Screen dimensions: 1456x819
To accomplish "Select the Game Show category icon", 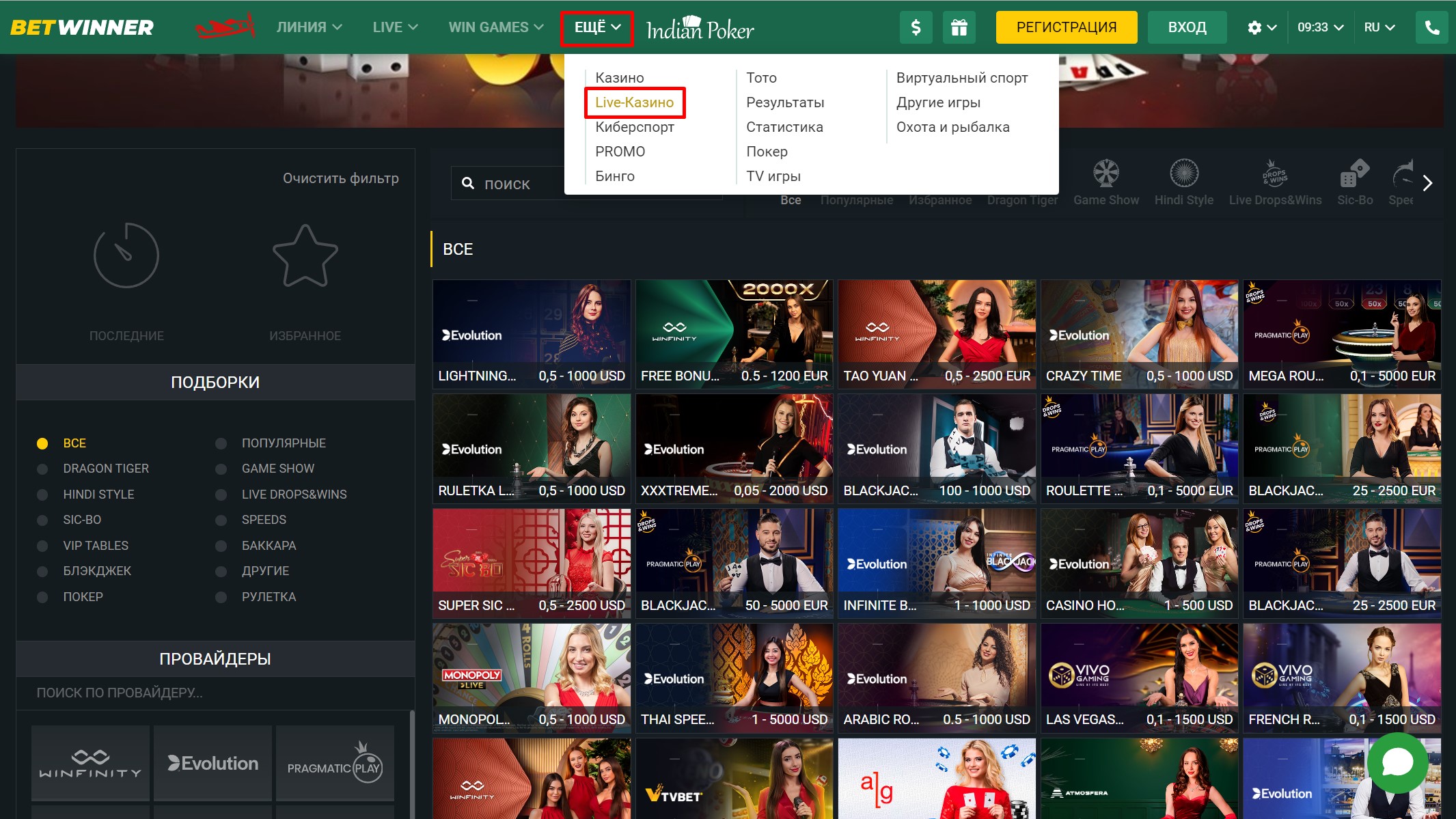I will pos(1105,174).
